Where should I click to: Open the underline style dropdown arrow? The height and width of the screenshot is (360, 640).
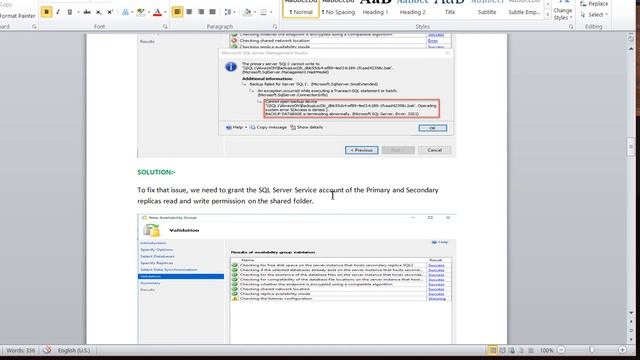[x=78, y=12]
